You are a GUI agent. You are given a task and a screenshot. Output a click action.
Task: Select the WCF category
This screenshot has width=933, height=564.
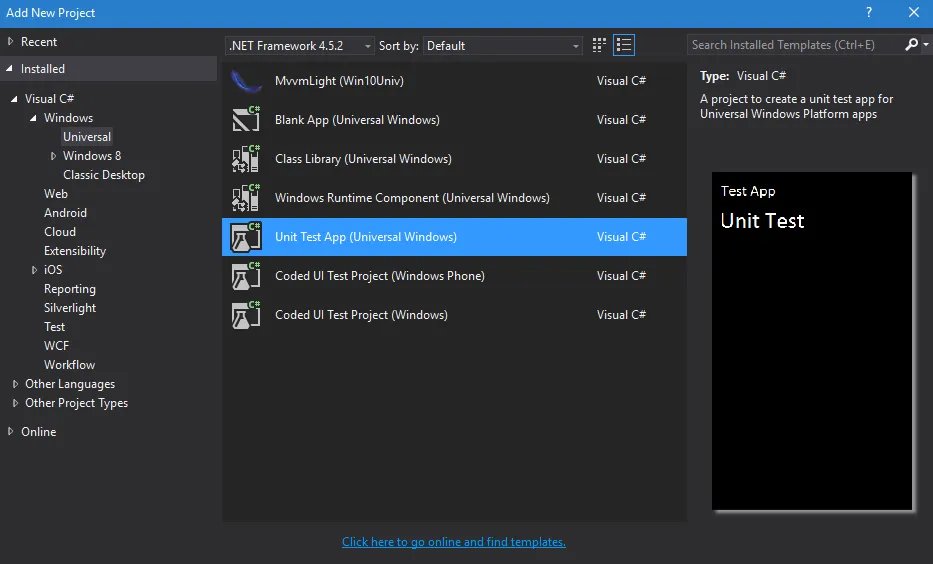[57, 346]
